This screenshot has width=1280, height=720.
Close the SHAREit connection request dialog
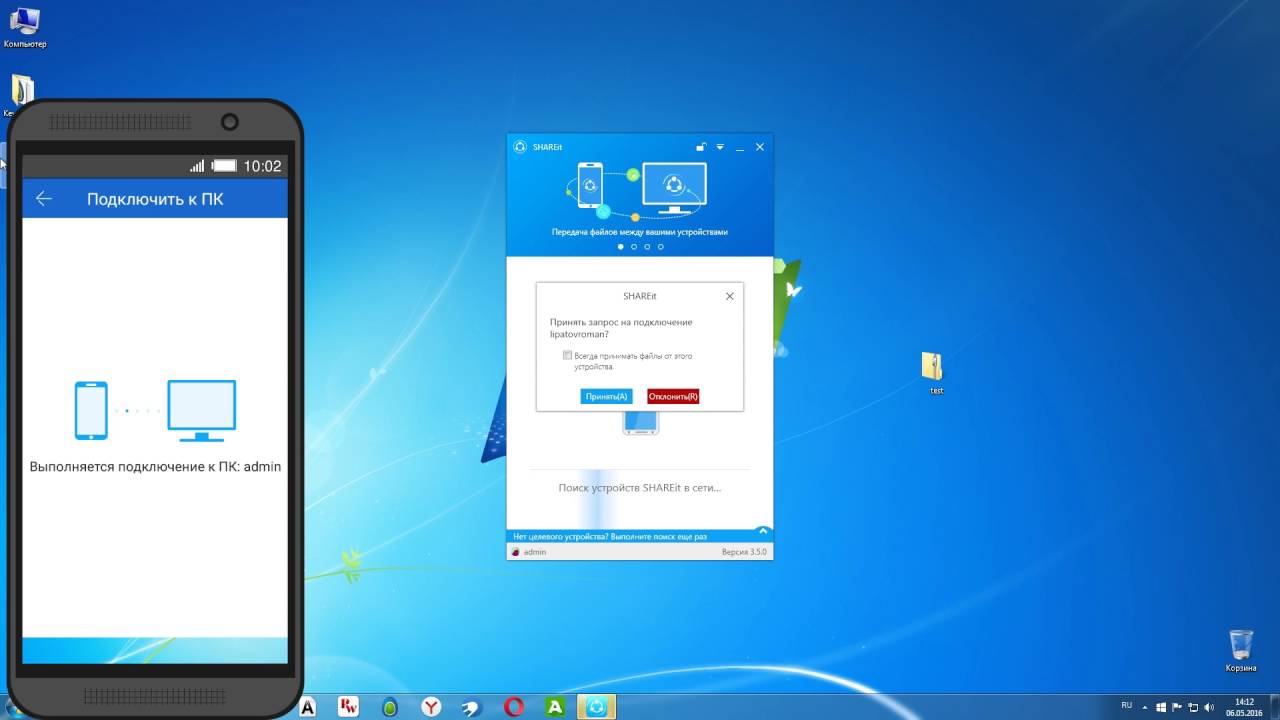(729, 296)
